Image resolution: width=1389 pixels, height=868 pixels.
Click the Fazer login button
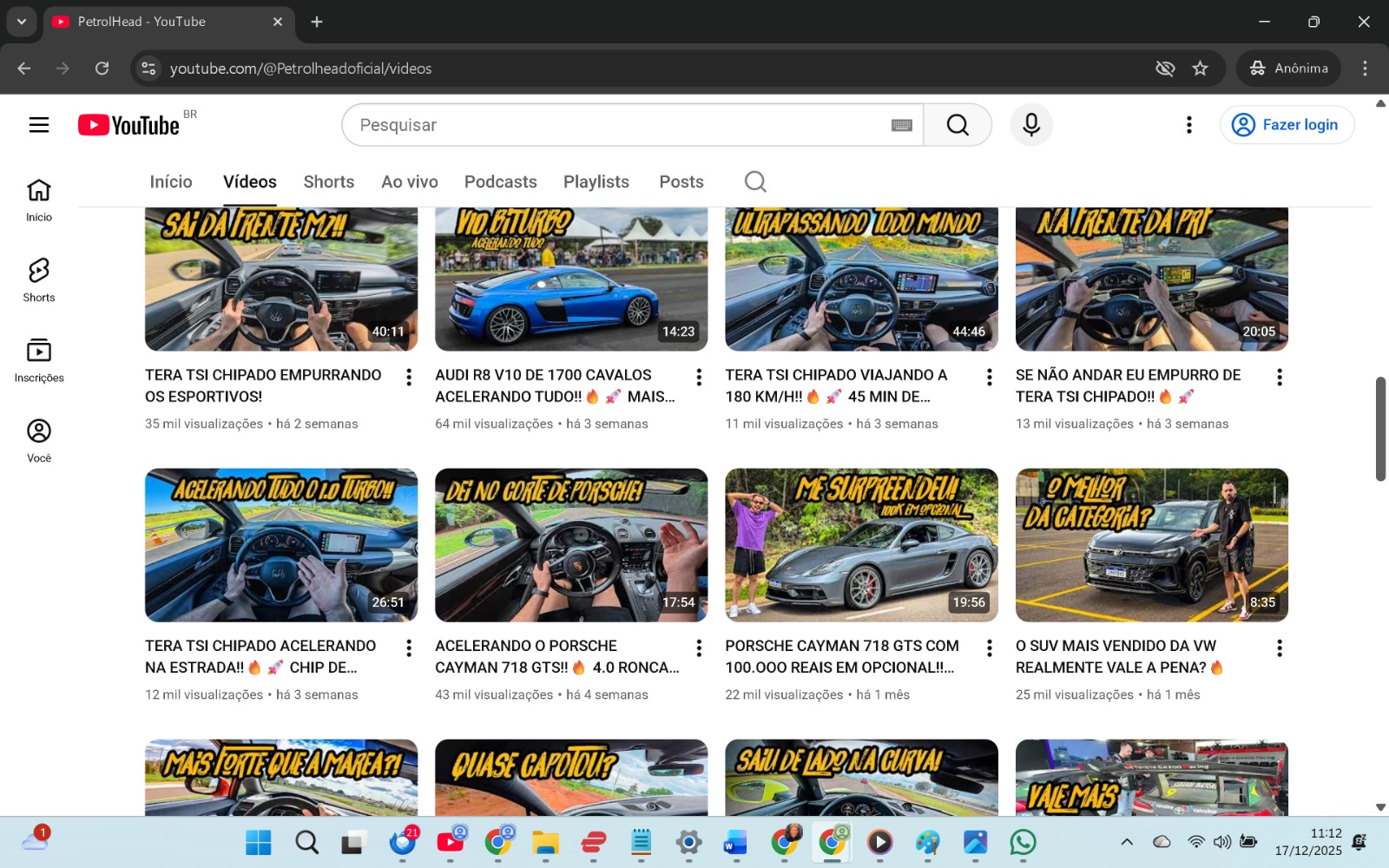(x=1287, y=125)
